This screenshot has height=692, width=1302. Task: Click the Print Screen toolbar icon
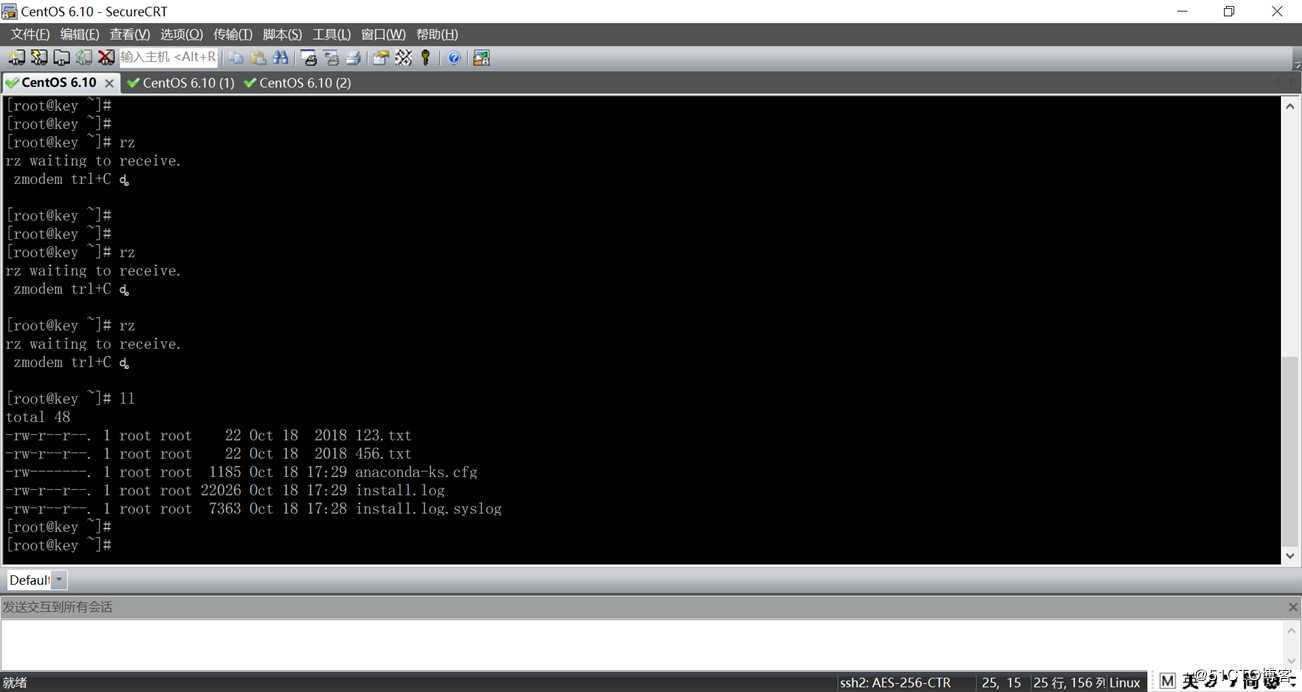click(x=308, y=58)
